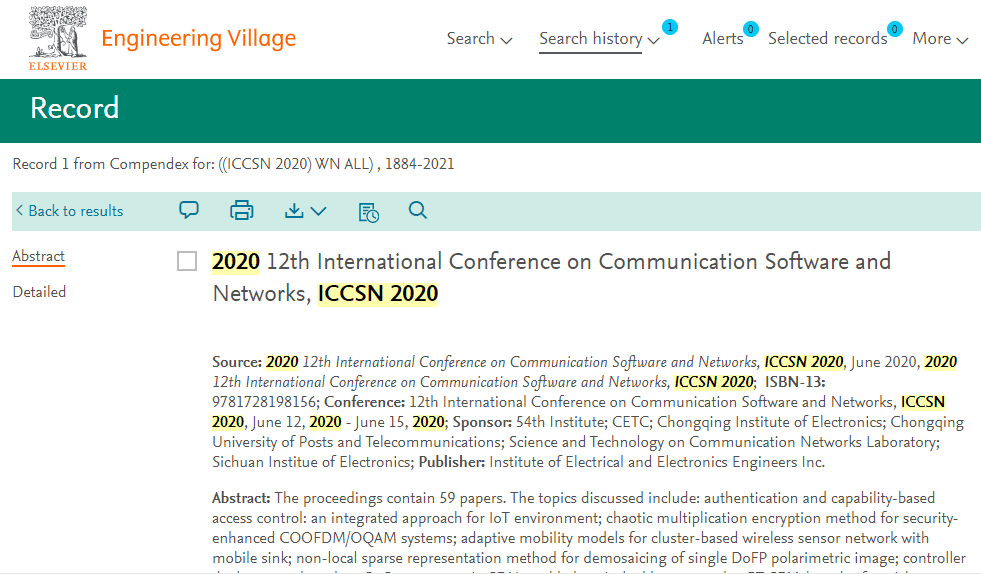The height and width of the screenshot is (574, 981).
Task: Click the Selected records count badge
Action: click(x=895, y=29)
